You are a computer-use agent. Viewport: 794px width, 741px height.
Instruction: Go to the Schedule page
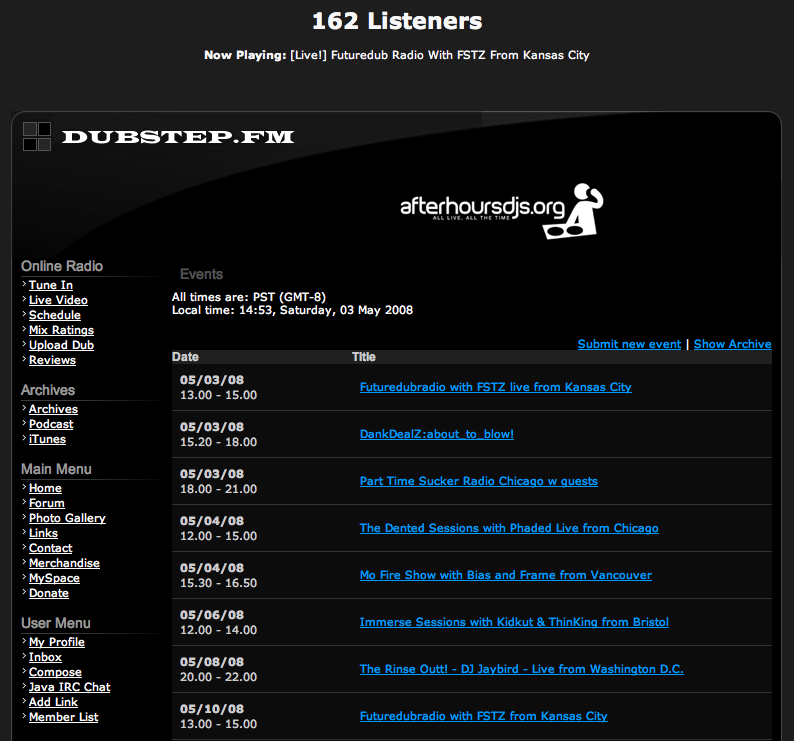coord(55,315)
